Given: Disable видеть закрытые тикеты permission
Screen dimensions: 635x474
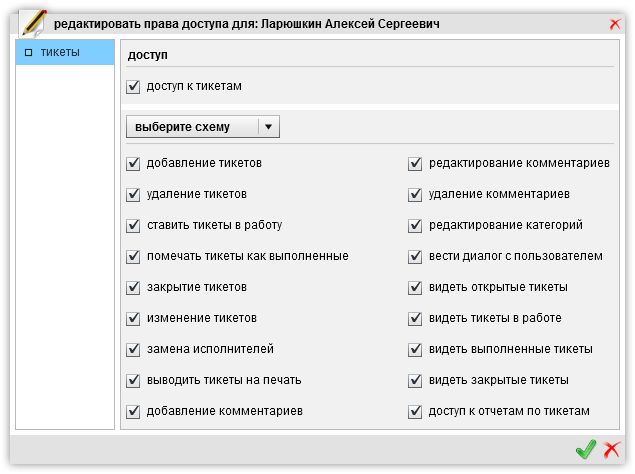Looking at the screenshot, I should point(416,381).
